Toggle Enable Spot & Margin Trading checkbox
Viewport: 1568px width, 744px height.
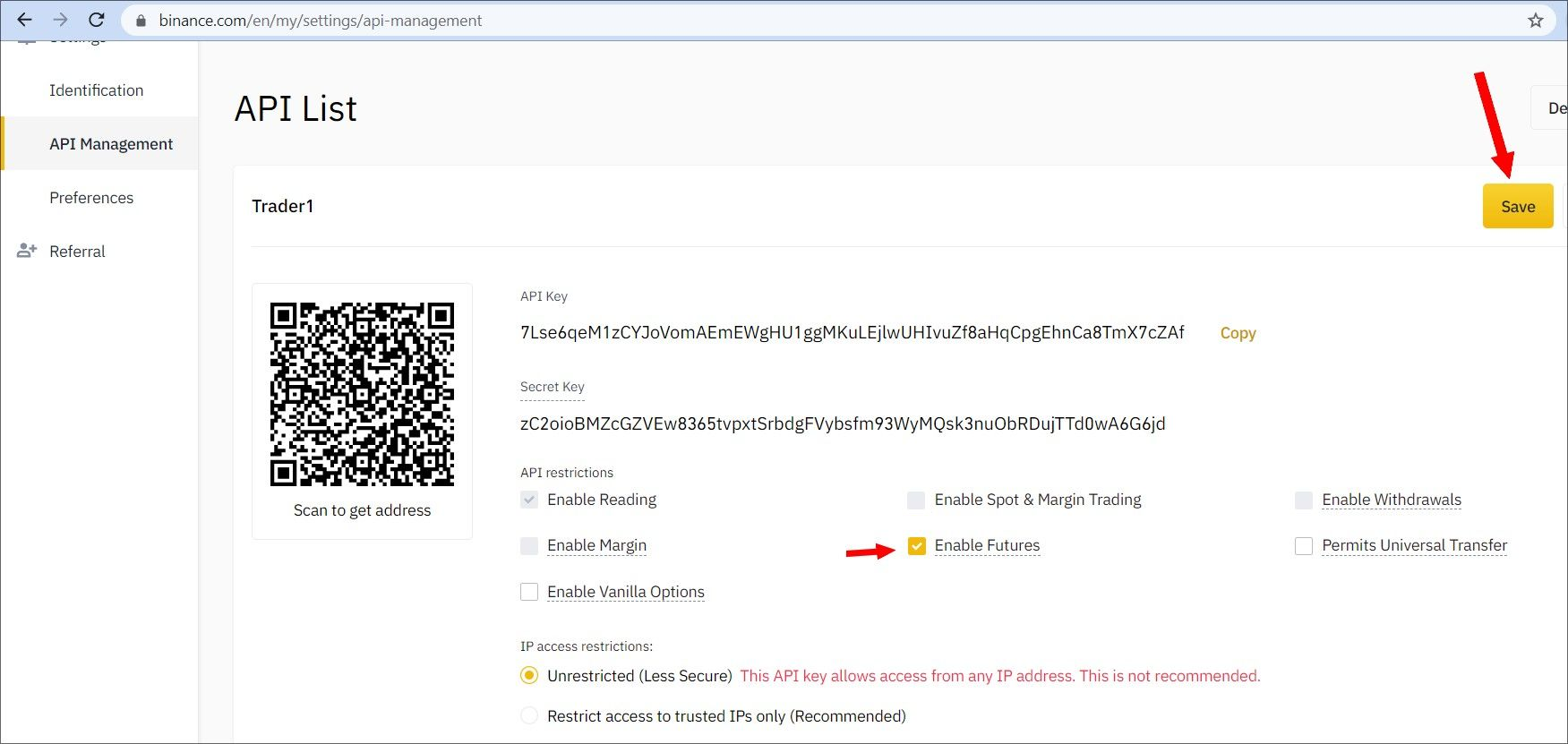pos(916,500)
